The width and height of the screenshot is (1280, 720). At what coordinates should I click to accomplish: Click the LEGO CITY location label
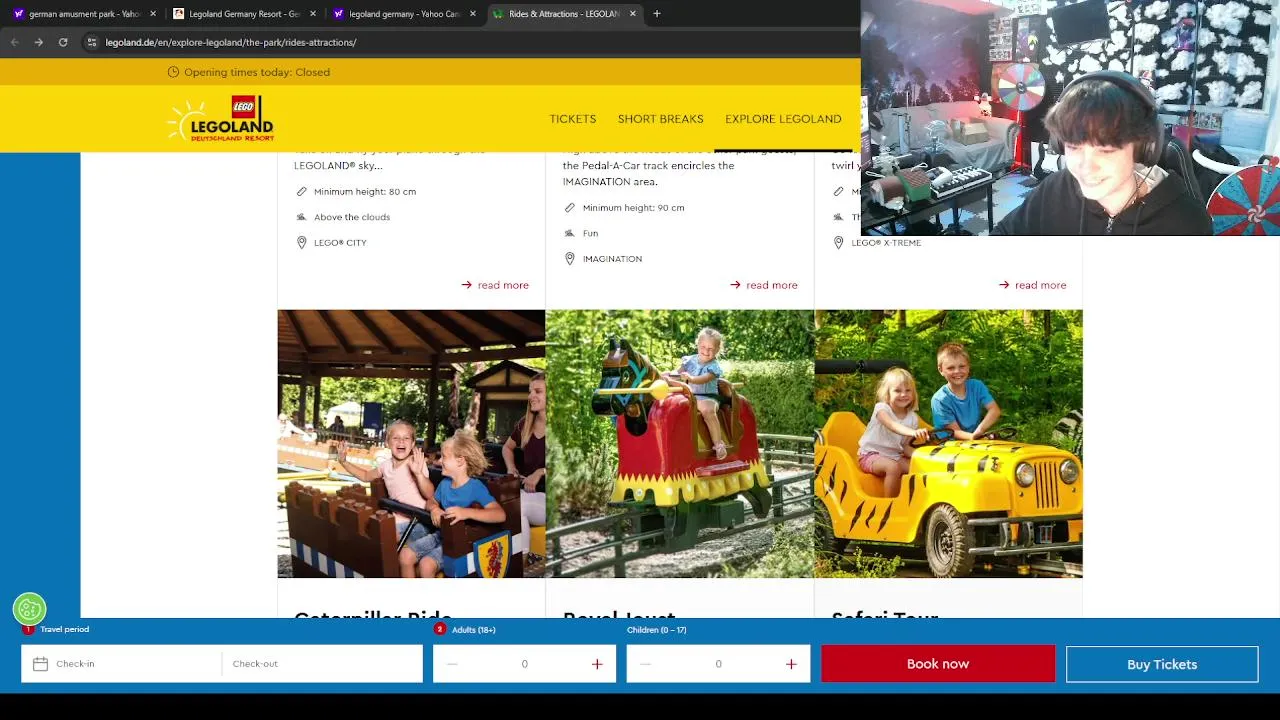pyautogui.click(x=340, y=243)
